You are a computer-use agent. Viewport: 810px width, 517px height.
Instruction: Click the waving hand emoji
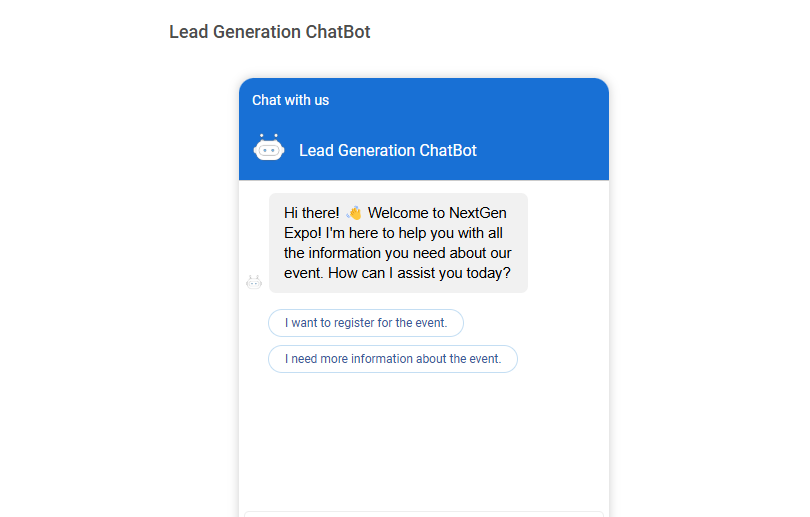click(354, 213)
